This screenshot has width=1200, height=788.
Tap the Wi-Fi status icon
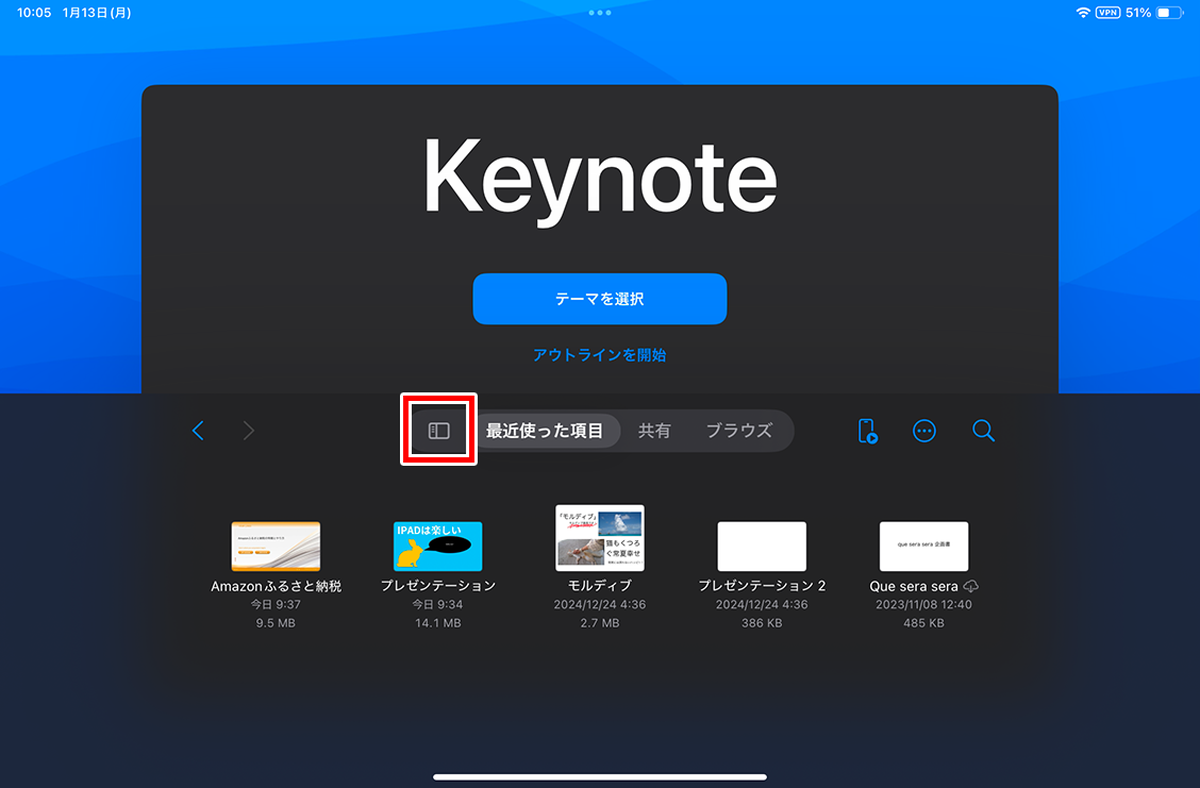[x=1083, y=13]
